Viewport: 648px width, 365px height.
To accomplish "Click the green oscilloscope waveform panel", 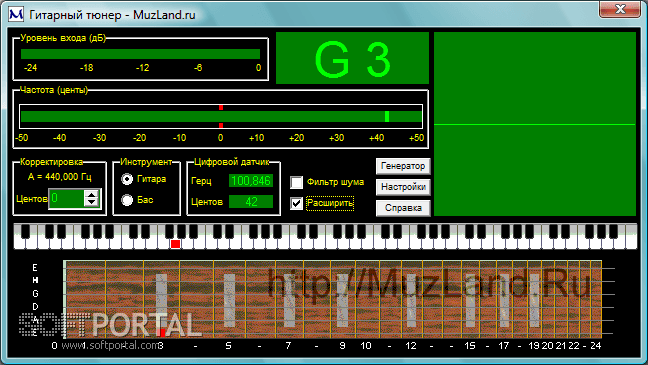I will (x=535, y=124).
